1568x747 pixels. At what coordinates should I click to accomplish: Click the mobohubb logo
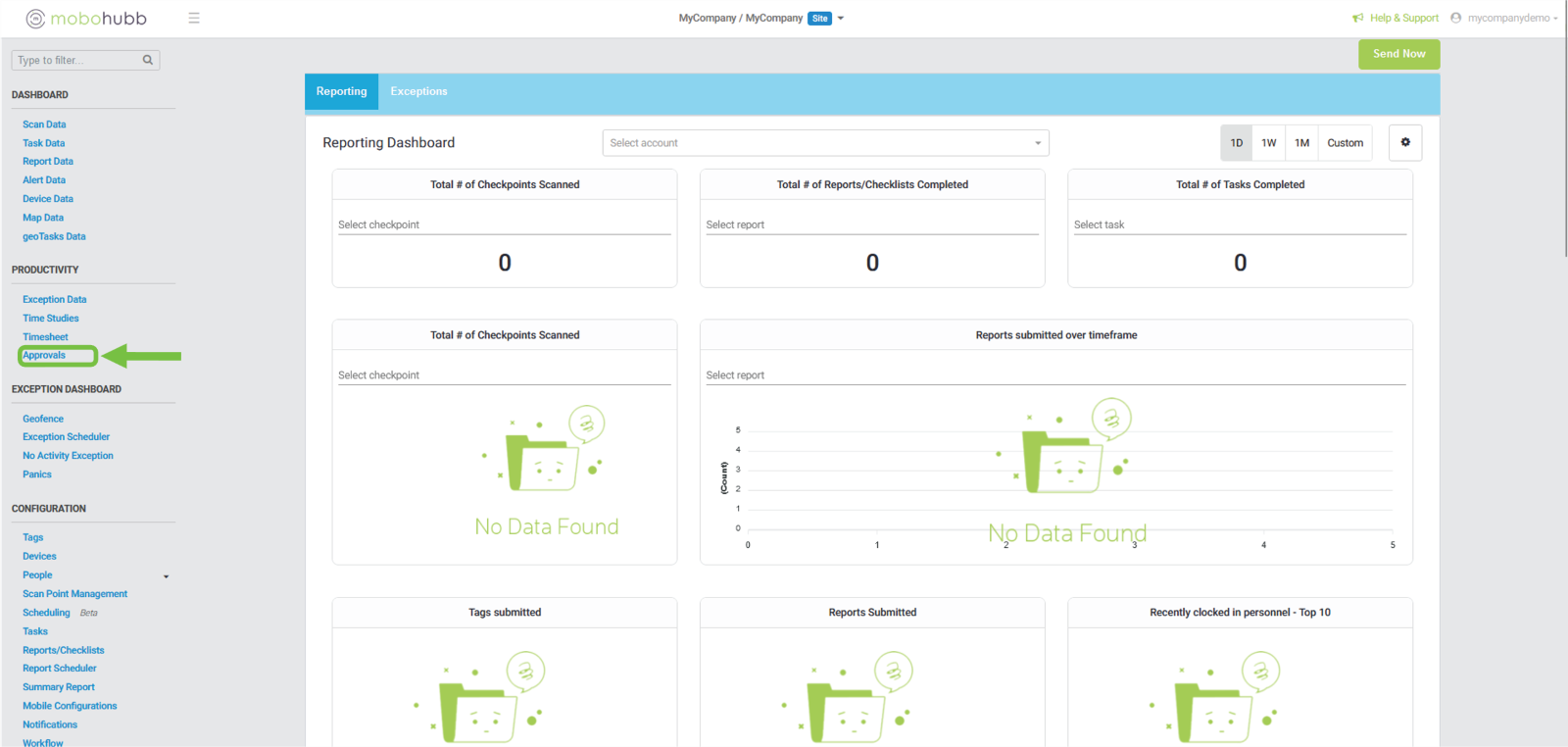coord(86,19)
